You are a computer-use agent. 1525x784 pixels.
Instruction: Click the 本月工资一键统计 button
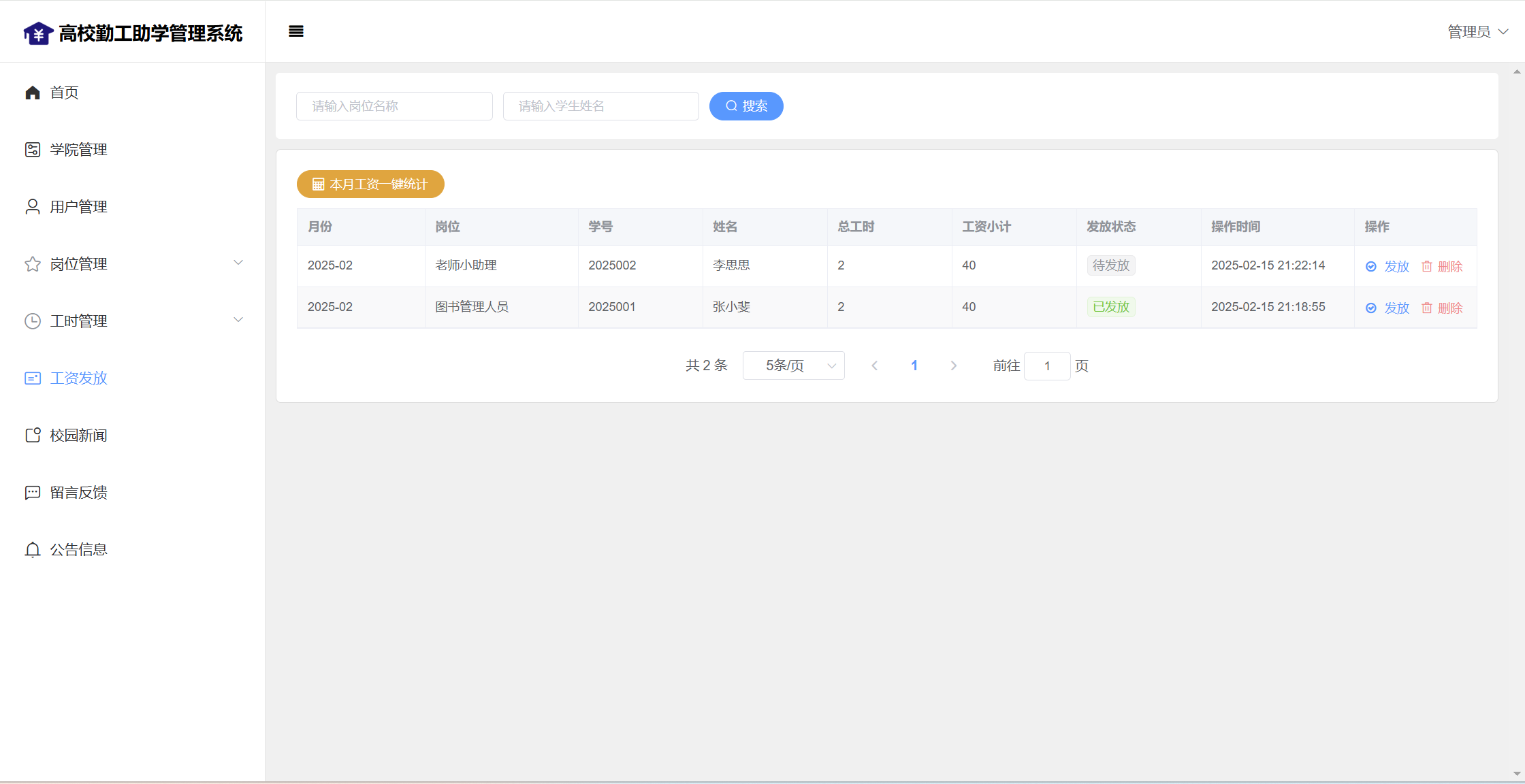[x=370, y=184]
